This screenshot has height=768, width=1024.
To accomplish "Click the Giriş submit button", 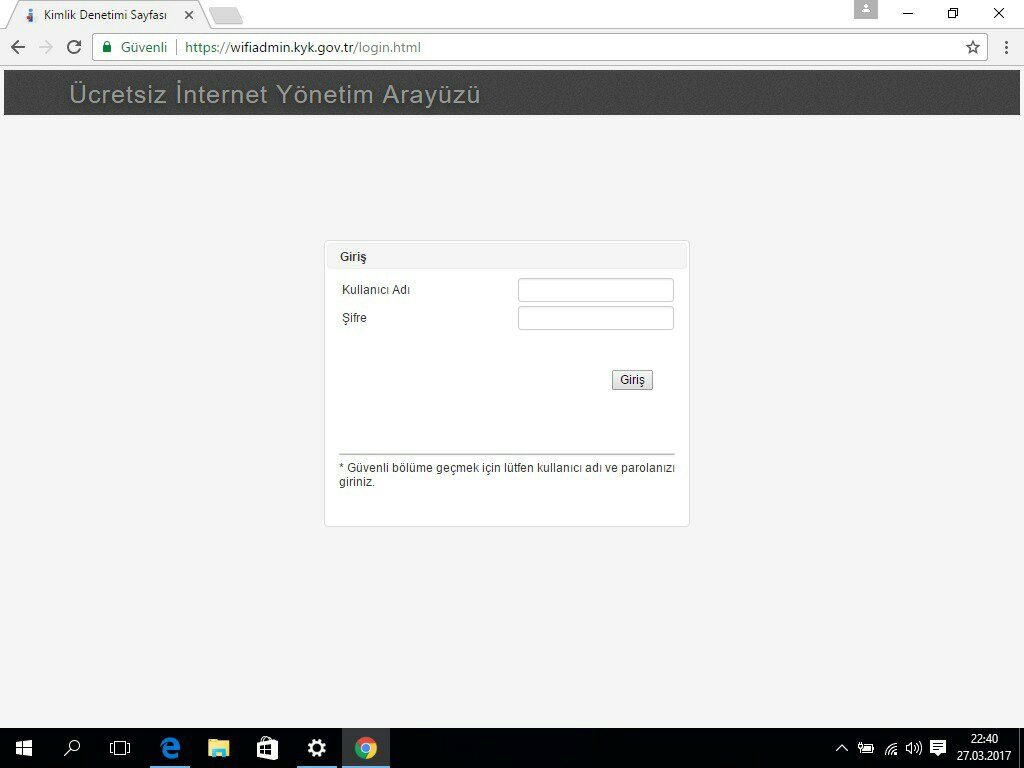I will [x=632, y=380].
